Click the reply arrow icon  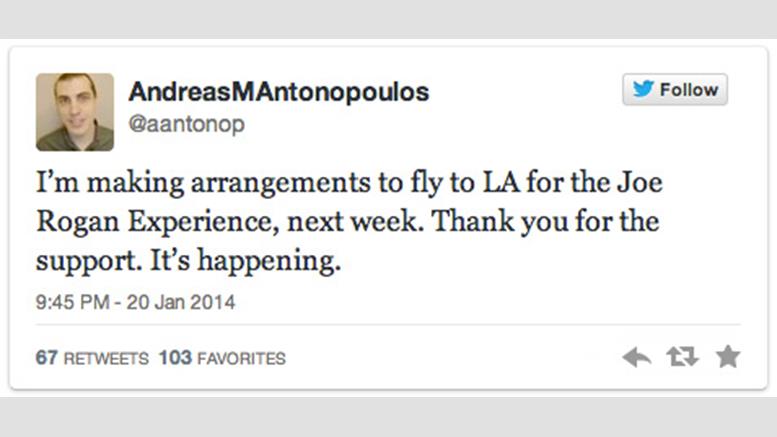click(636, 357)
